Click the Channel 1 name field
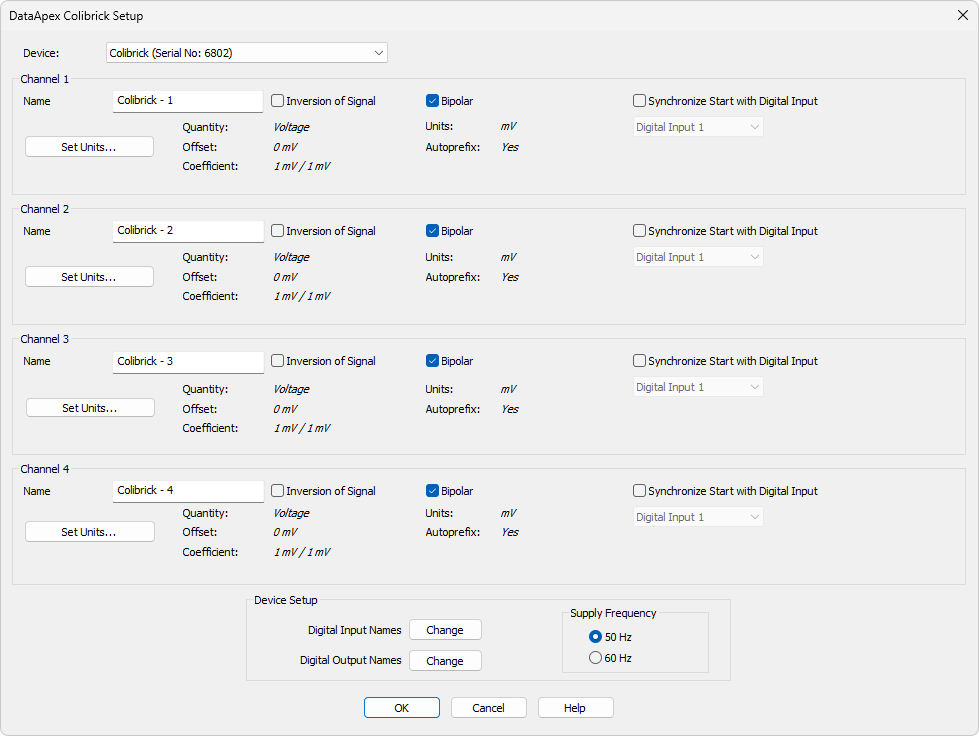This screenshot has height=736, width=979. click(x=188, y=101)
